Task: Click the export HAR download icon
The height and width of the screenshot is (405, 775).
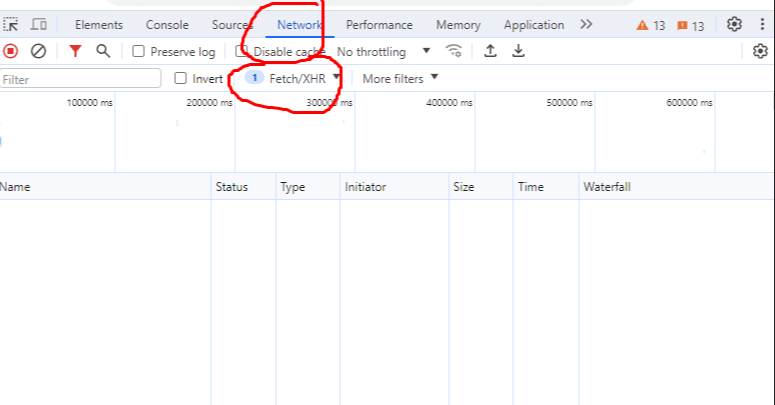Action: pyautogui.click(x=518, y=51)
